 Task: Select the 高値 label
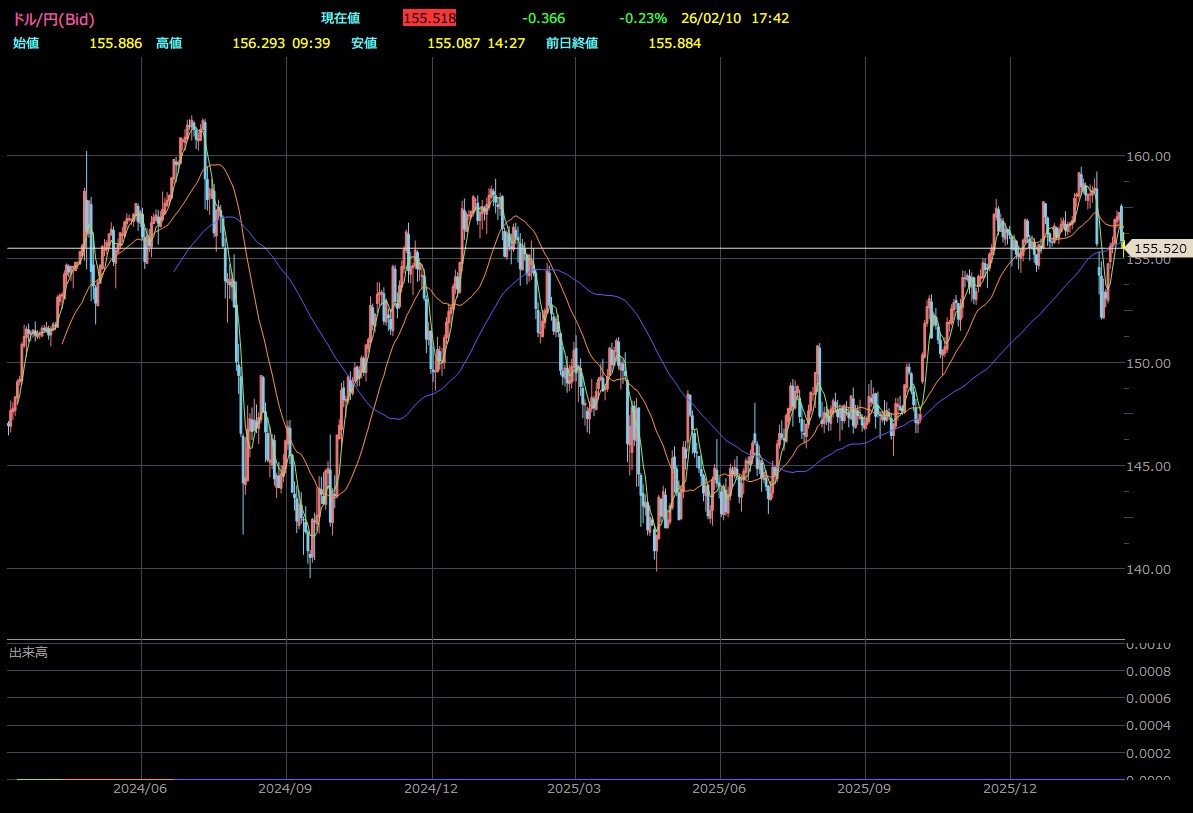pos(169,43)
